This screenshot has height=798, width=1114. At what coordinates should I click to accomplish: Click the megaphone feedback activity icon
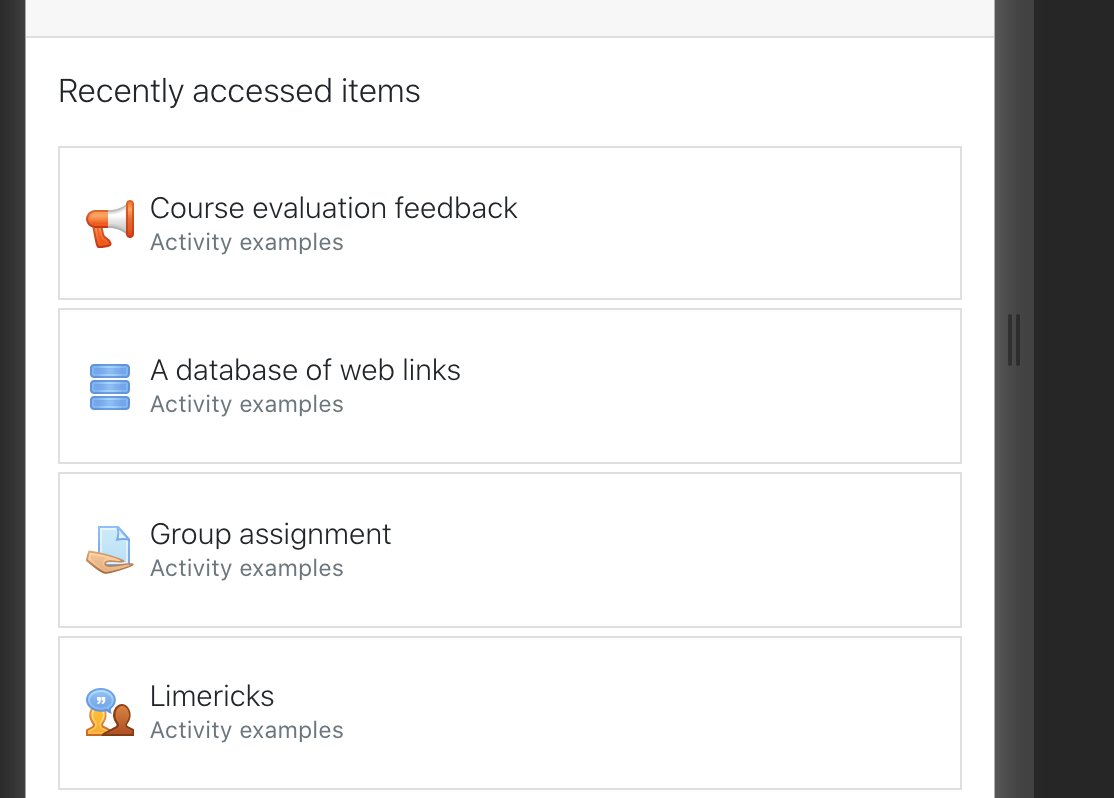[110, 224]
